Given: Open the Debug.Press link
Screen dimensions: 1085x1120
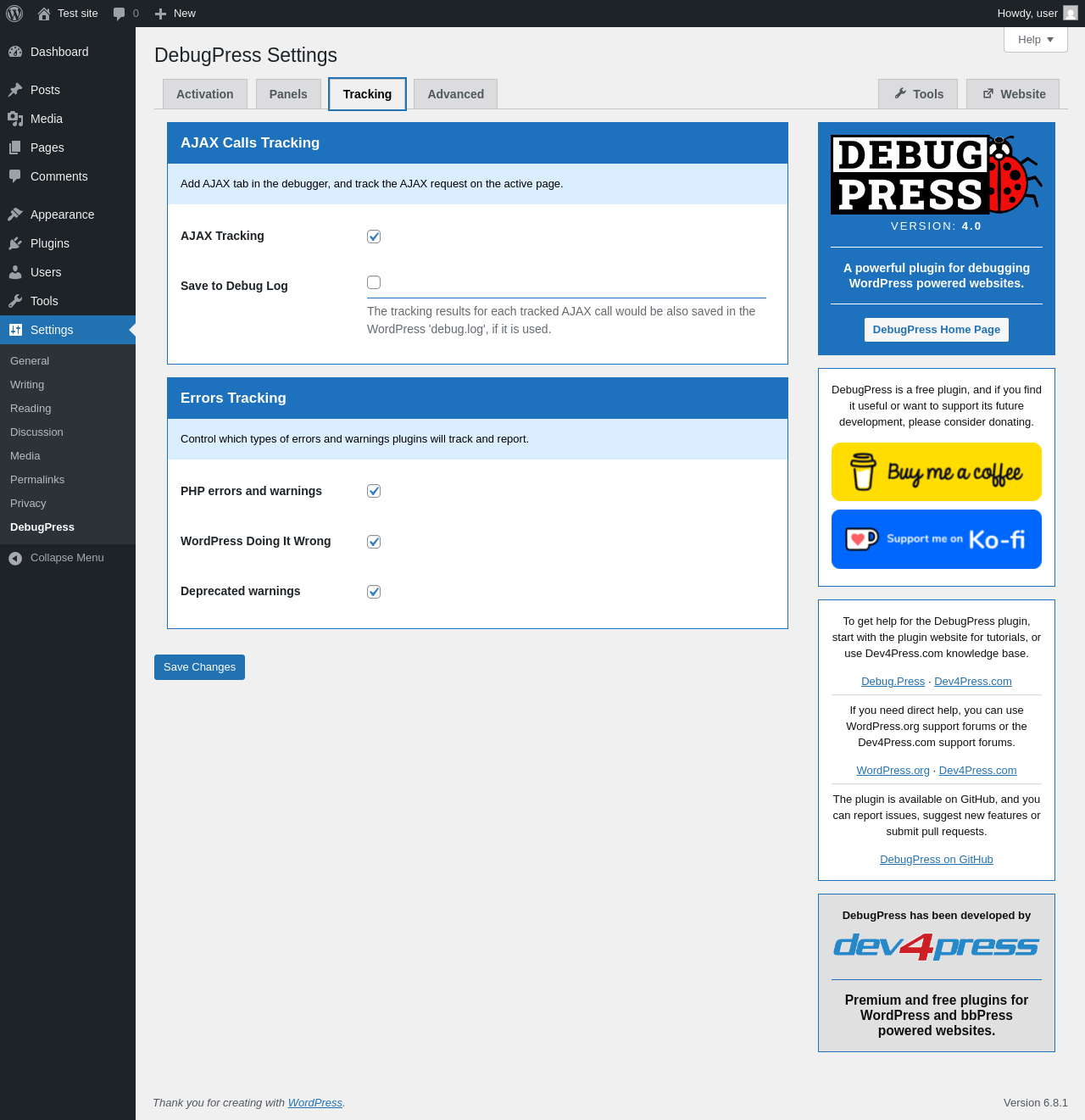Looking at the screenshot, I should [893, 682].
